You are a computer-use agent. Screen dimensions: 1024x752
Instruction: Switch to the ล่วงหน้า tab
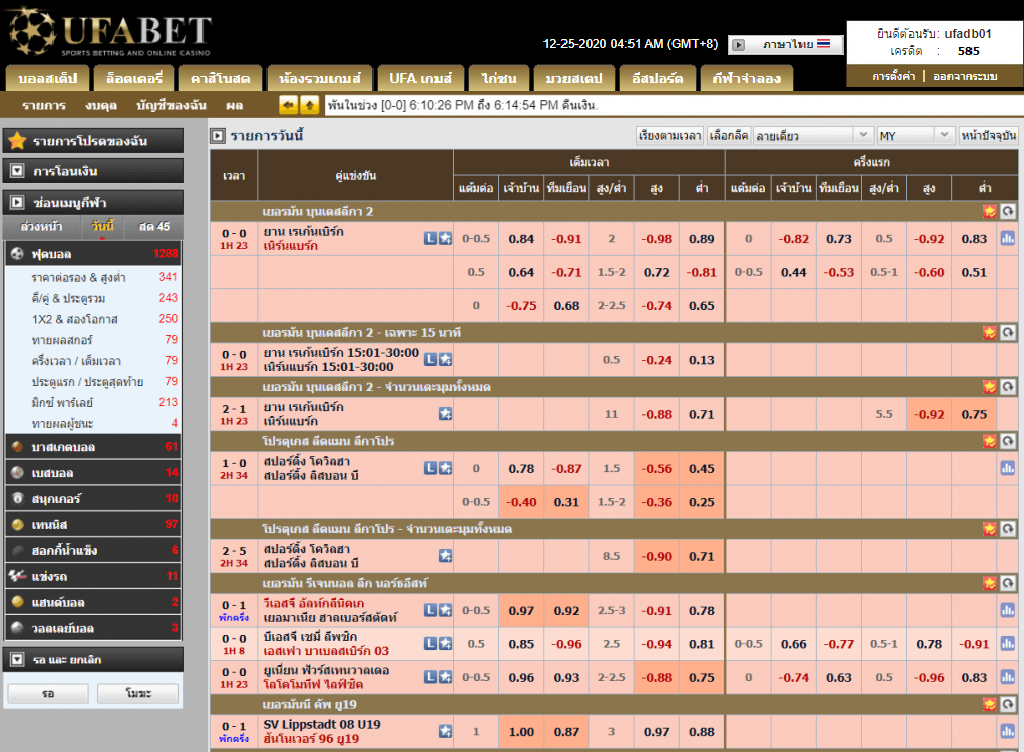(41, 227)
